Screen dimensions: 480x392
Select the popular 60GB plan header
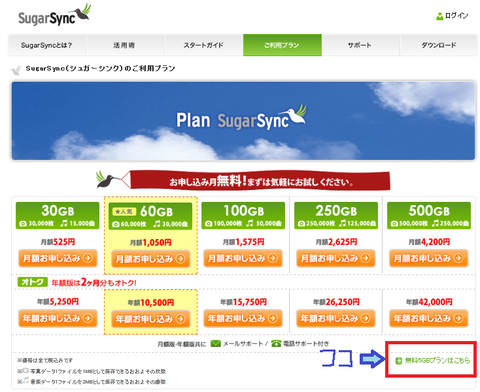pos(150,216)
